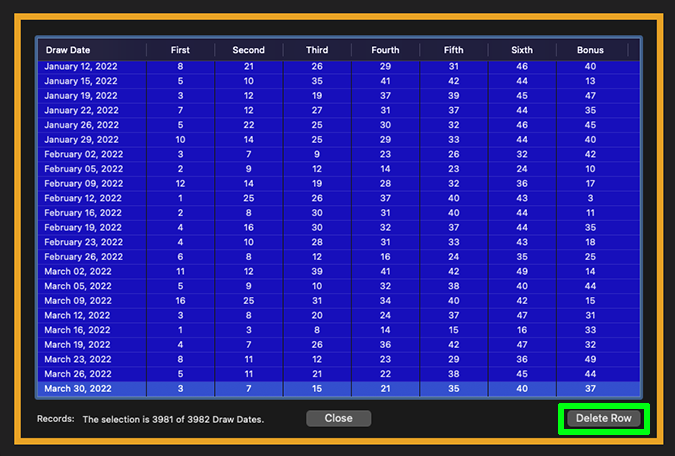The height and width of the screenshot is (456, 675).
Task: Select the January 26, 2022 draw date
Action: point(81,125)
